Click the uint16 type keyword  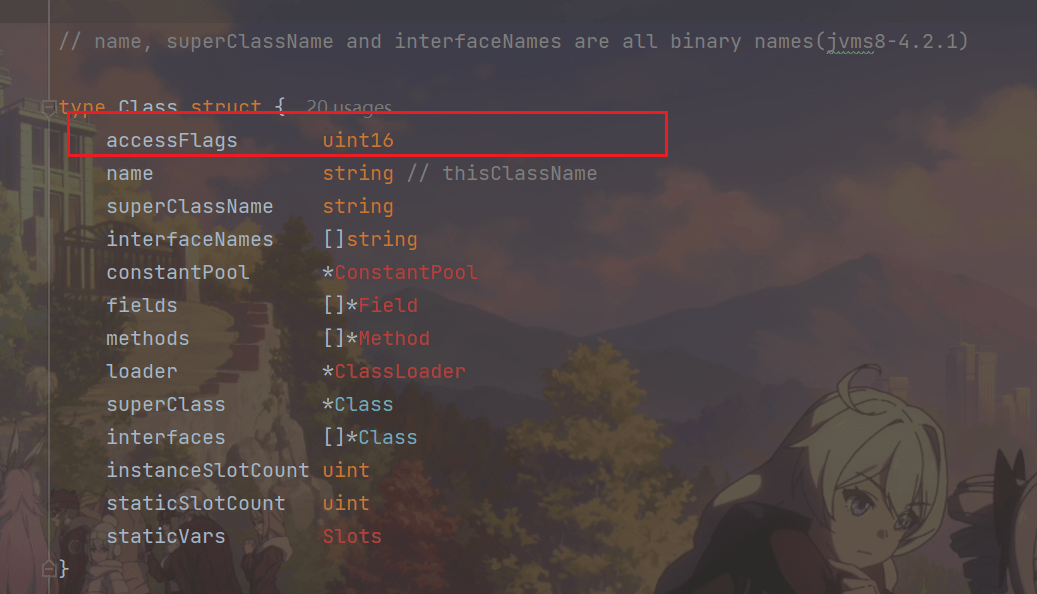coord(358,140)
